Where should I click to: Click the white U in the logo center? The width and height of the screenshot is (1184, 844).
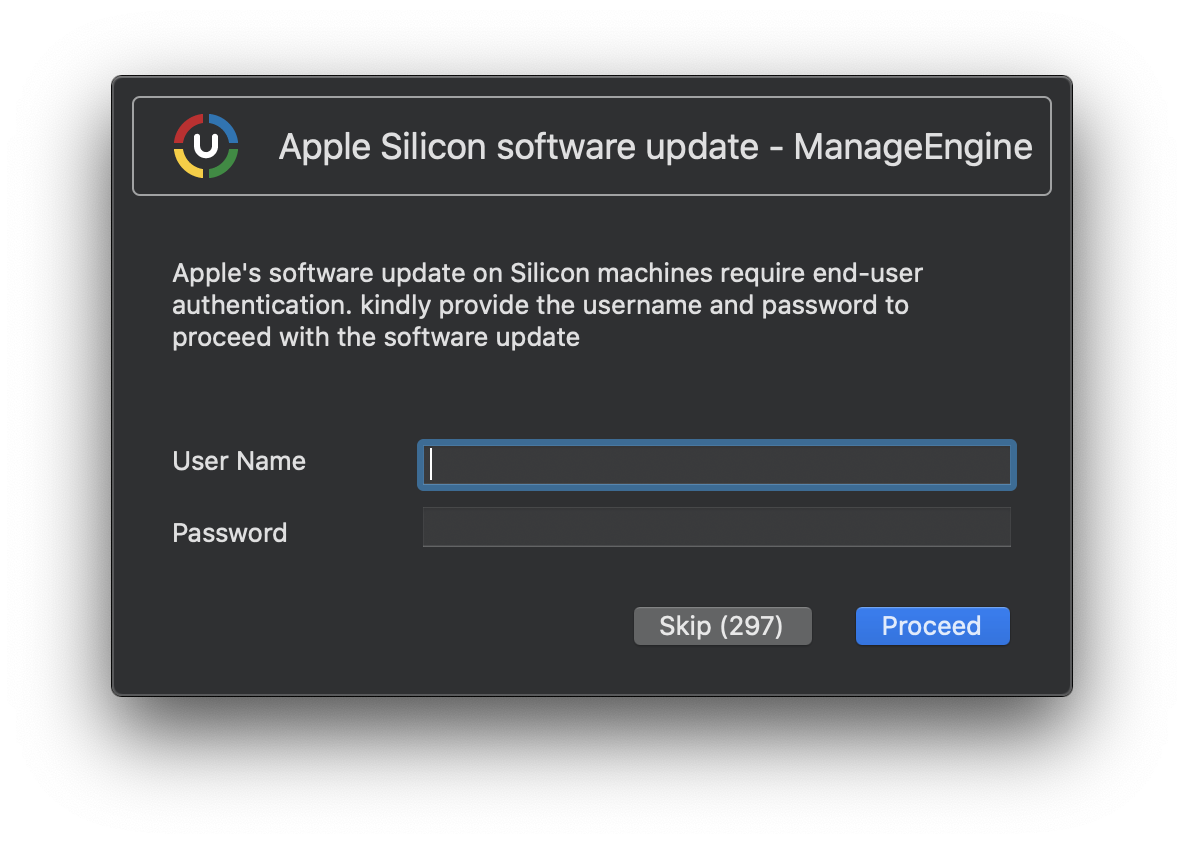[206, 146]
